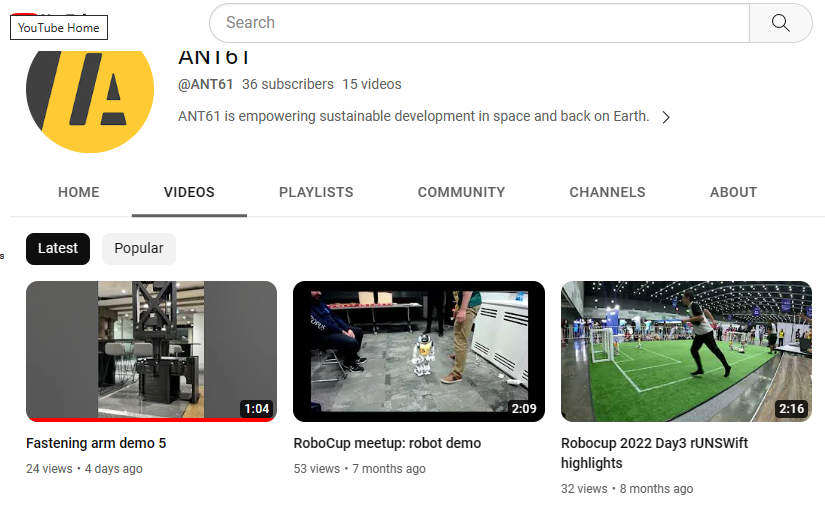Click the '32 views • 8 months ago' metadata

pyautogui.click(x=627, y=489)
